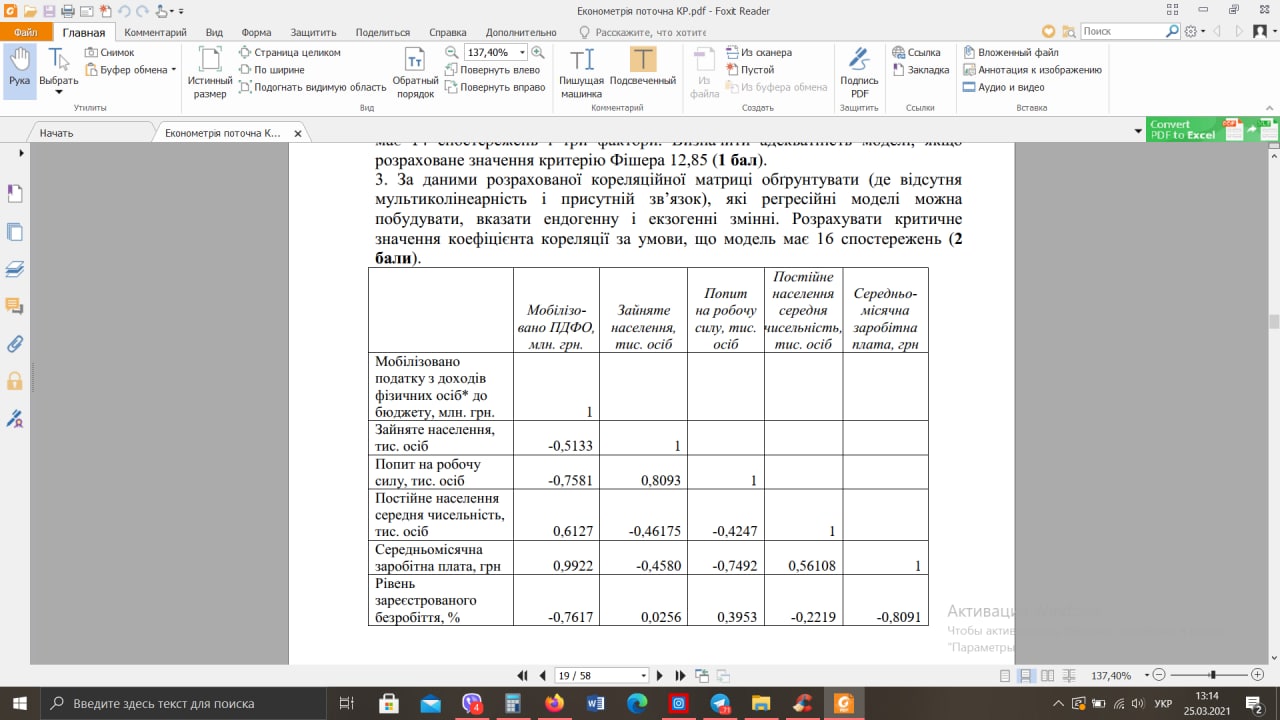This screenshot has height=720, width=1280.
Task: Insert a Ссылка link
Action: pos(915,52)
